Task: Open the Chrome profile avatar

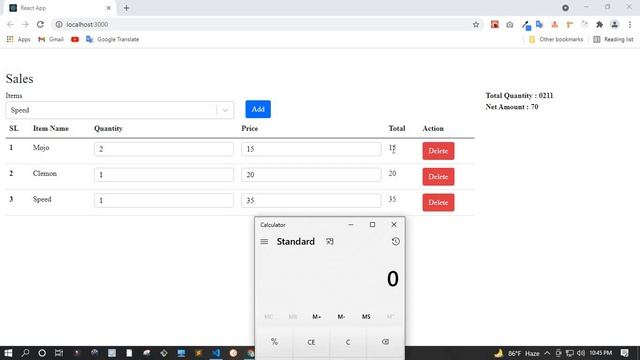Action: coord(614,24)
